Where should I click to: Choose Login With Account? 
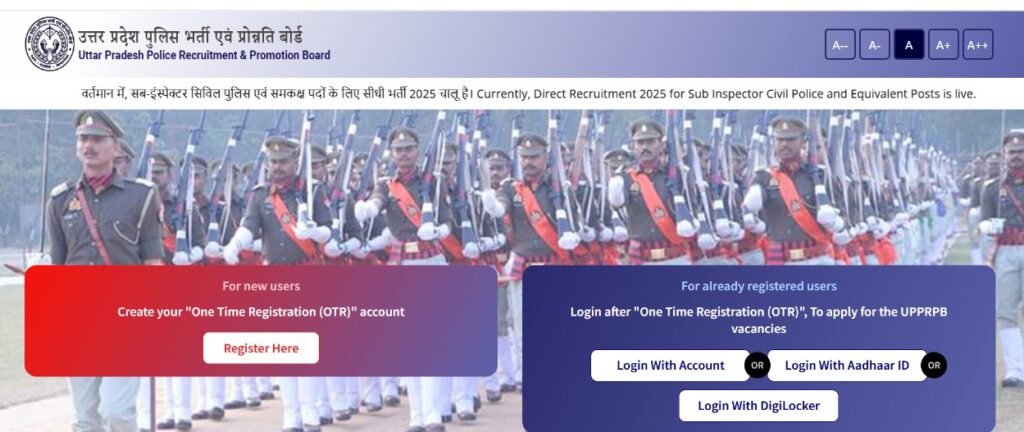[x=670, y=365]
